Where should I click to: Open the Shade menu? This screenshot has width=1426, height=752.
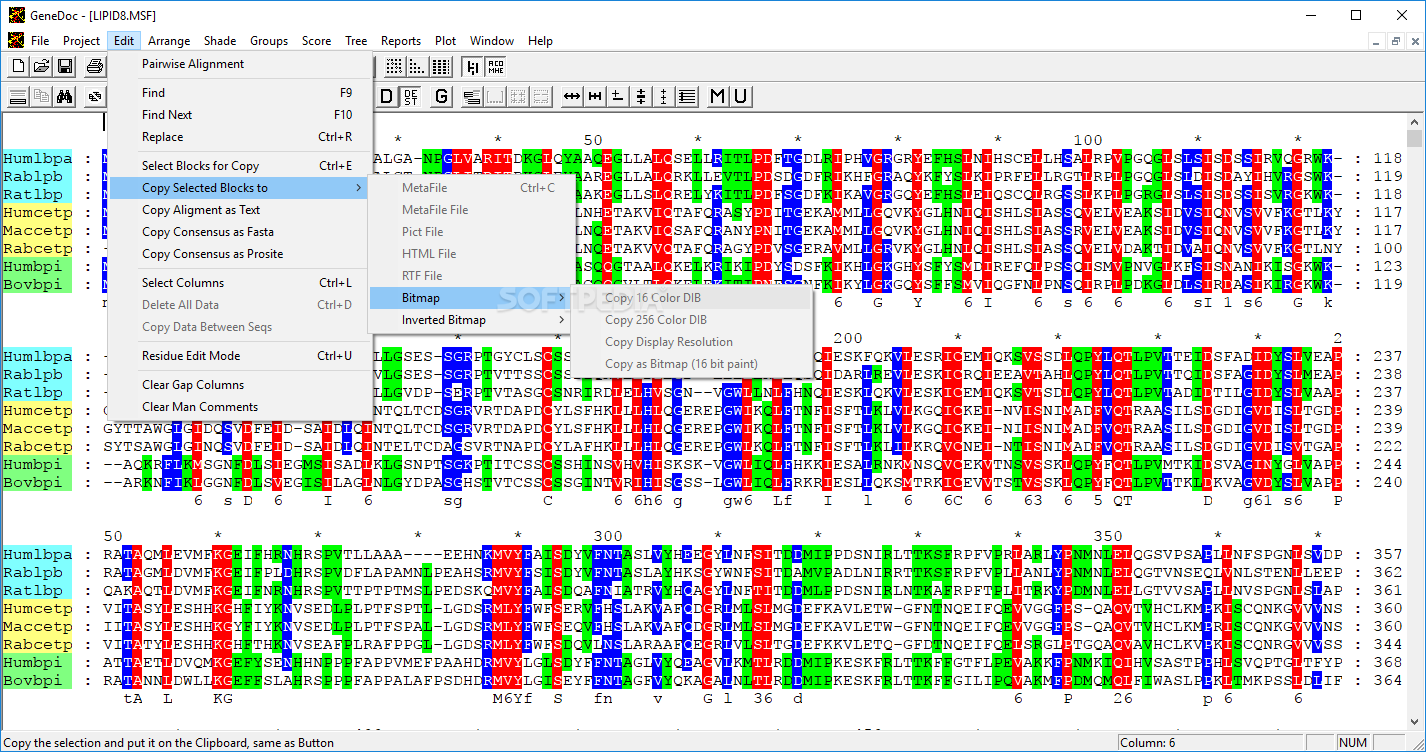coord(220,41)
